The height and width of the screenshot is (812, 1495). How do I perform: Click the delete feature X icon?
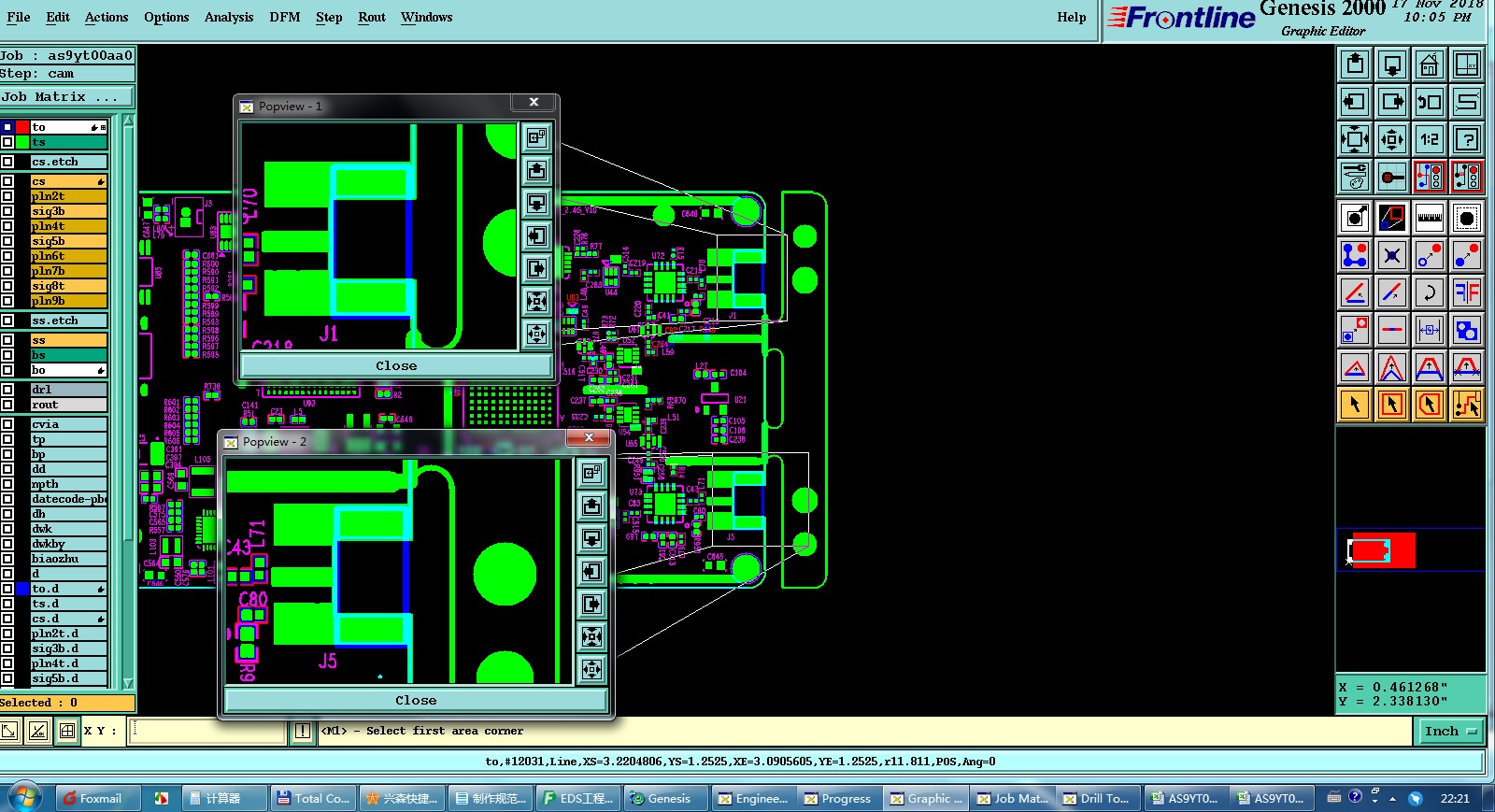[x=1392, y=255]
